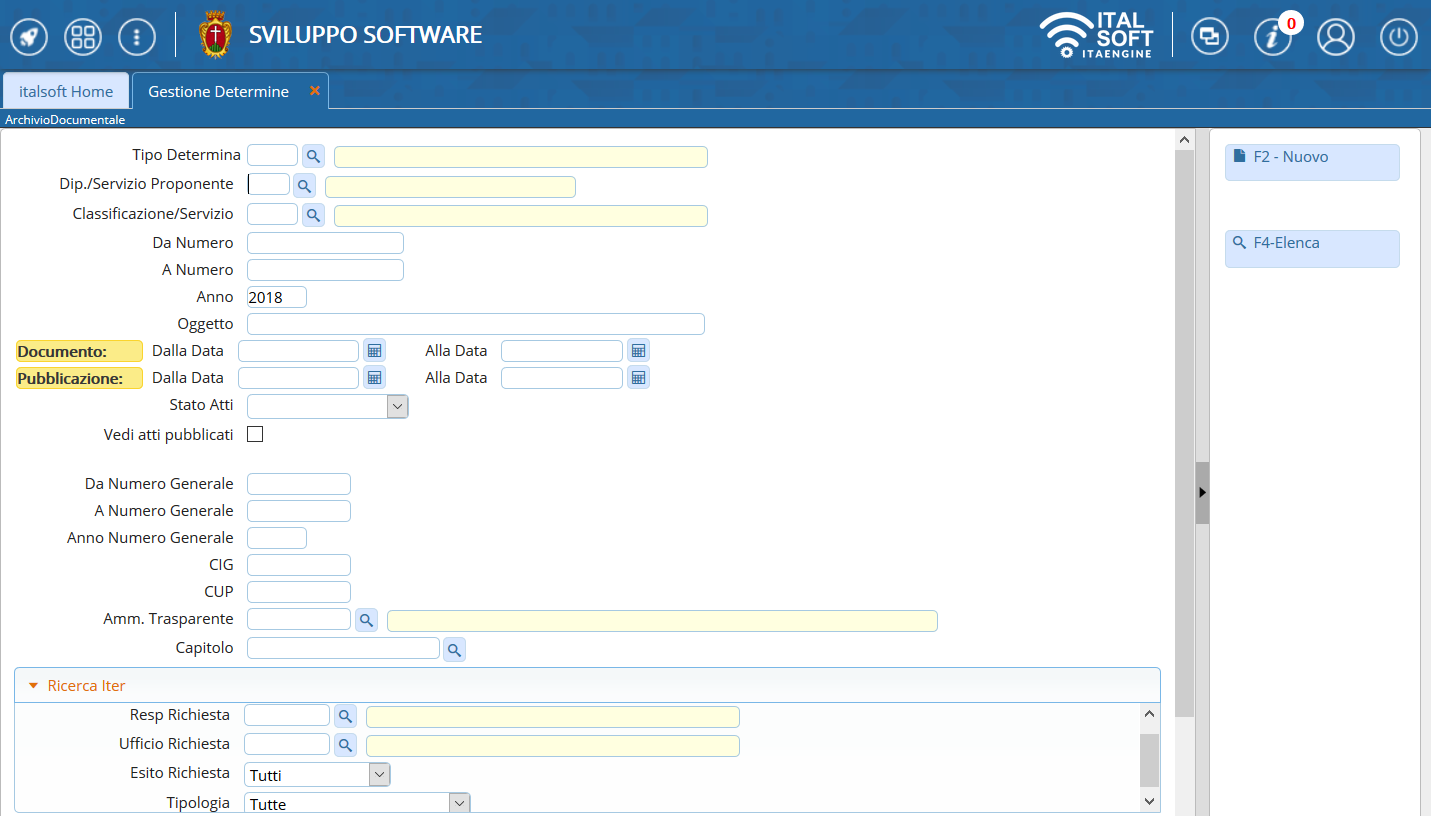
Task: Open calendar for Documento Dalla Data
Action: (374, 351)
